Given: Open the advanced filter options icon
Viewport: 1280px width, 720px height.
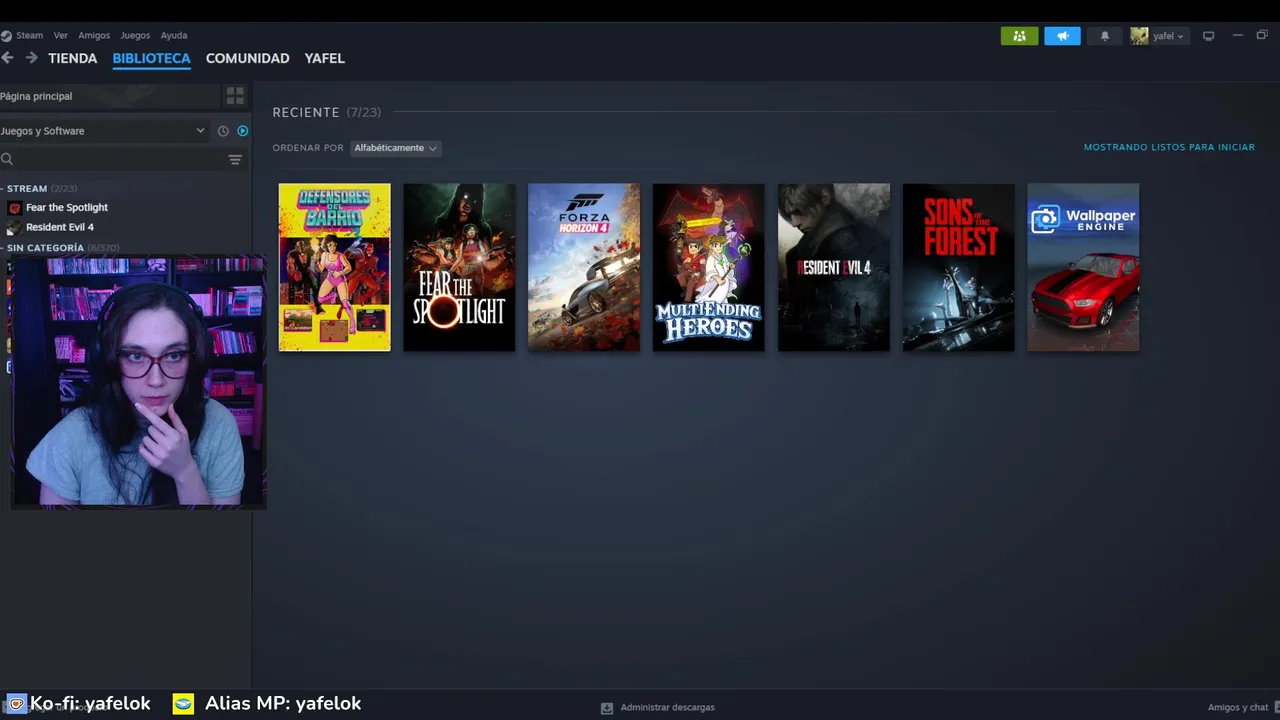Looking at the screenshot, I should [235, 159].
